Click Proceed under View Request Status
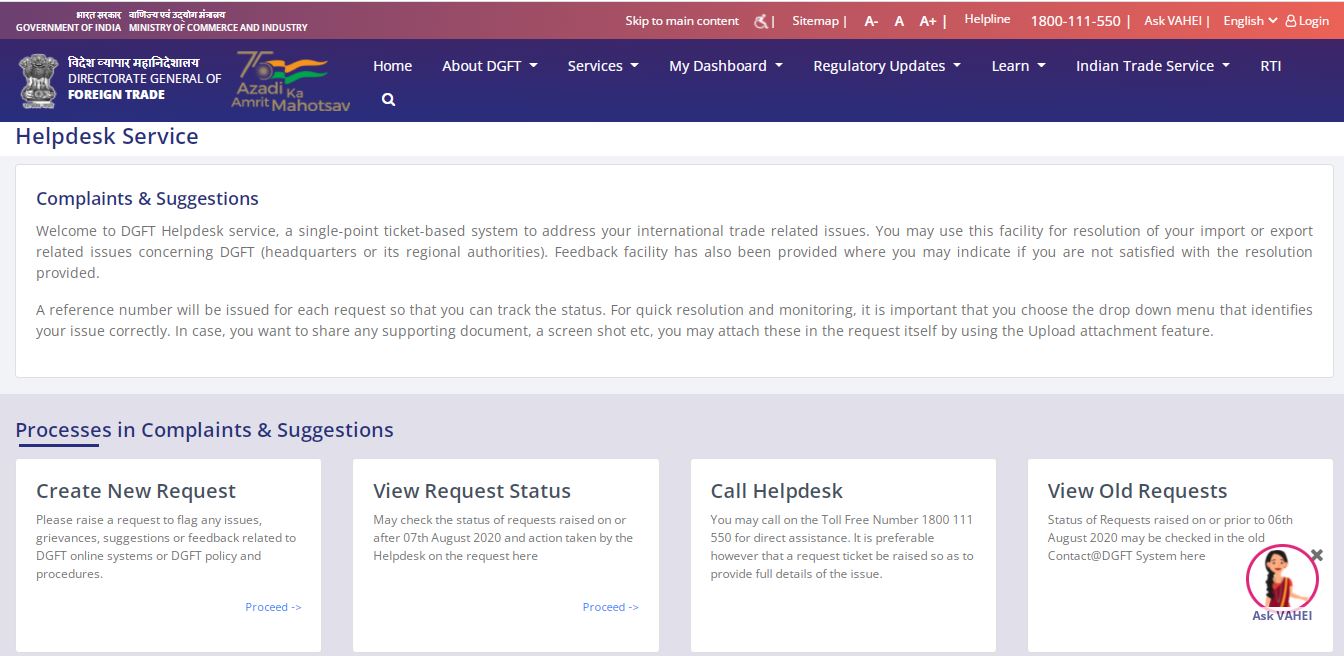This screenshot has width=1344, height=656. point(610,607)
